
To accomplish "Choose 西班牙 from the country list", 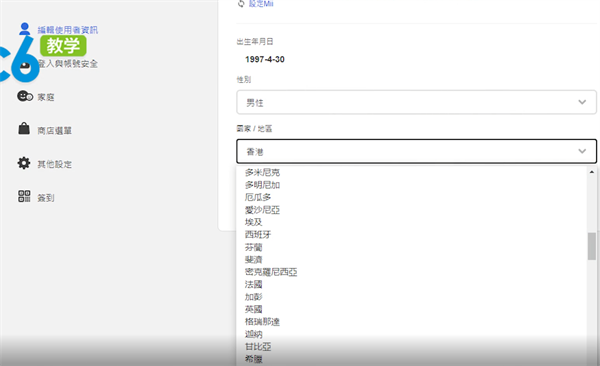I will (258, 234).
